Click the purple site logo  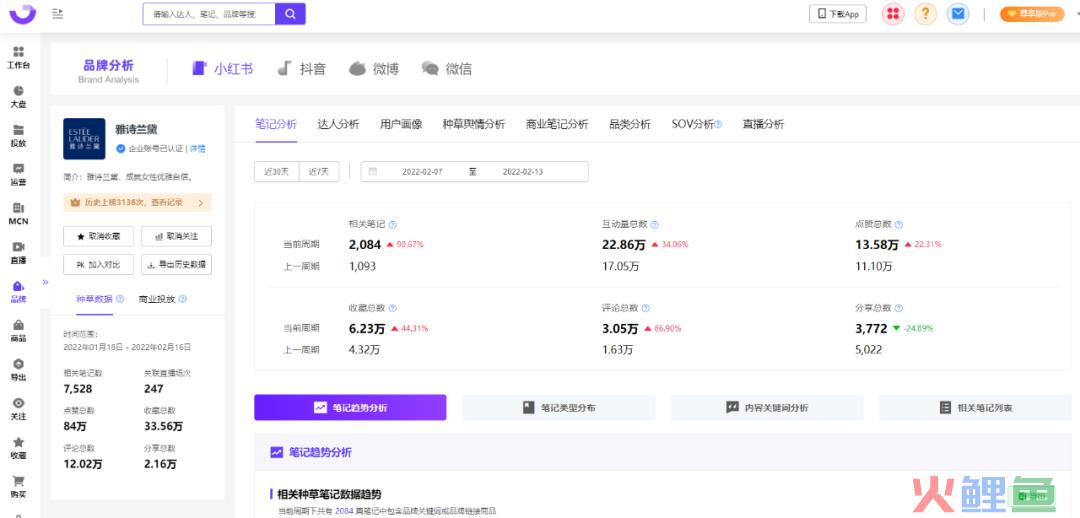click(23, 13)
